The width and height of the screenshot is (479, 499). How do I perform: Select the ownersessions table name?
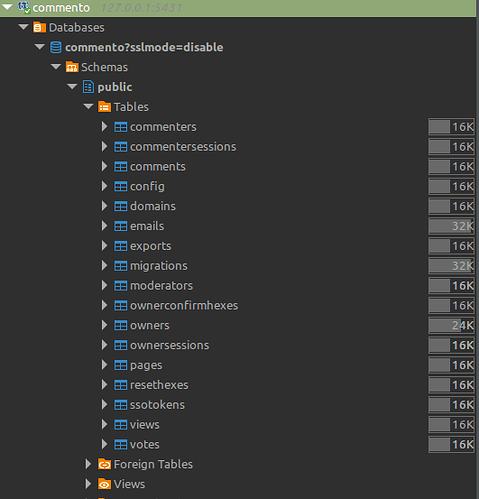click(170, 345)
